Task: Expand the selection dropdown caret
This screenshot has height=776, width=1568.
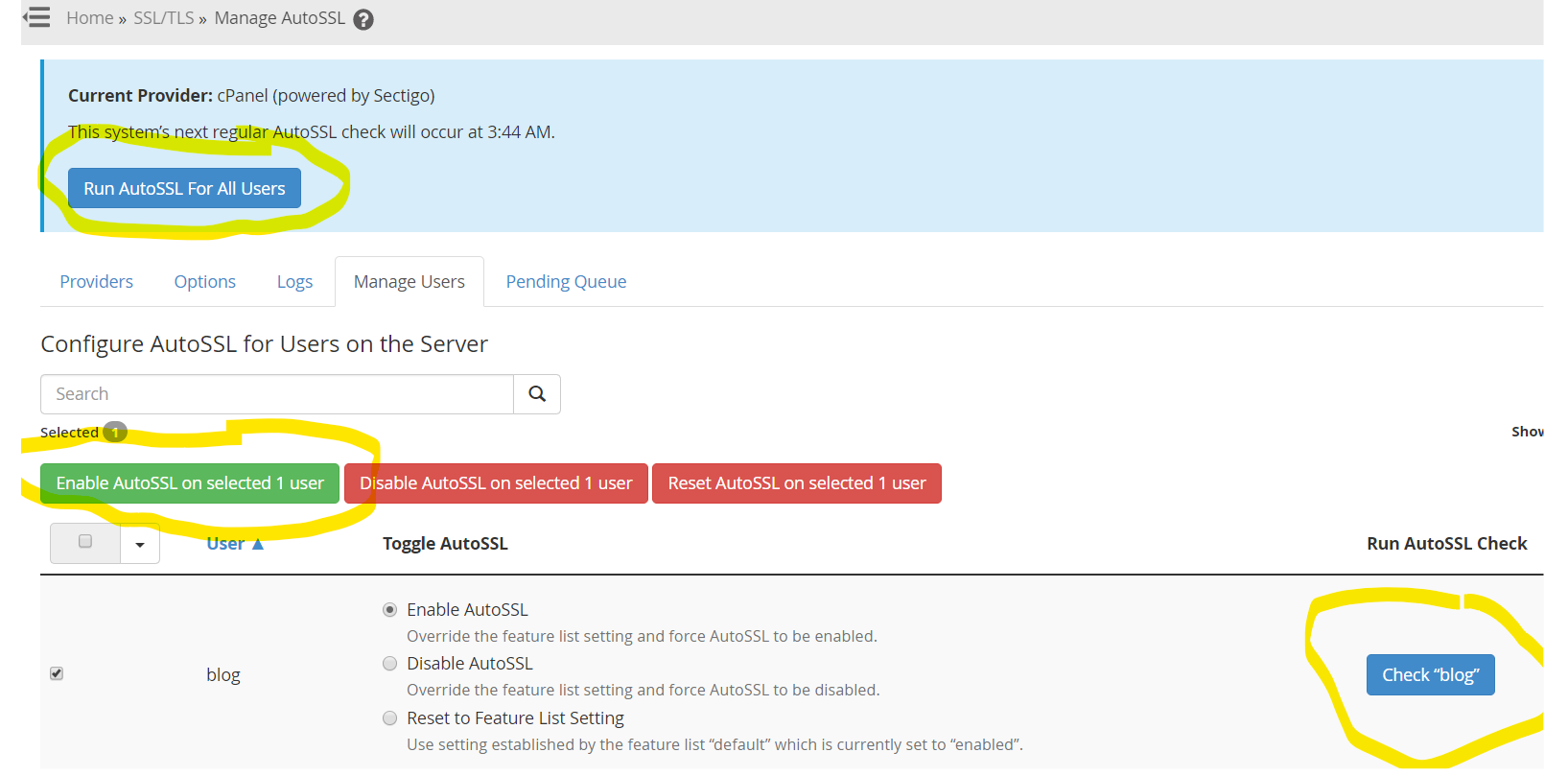Action: 140,544
